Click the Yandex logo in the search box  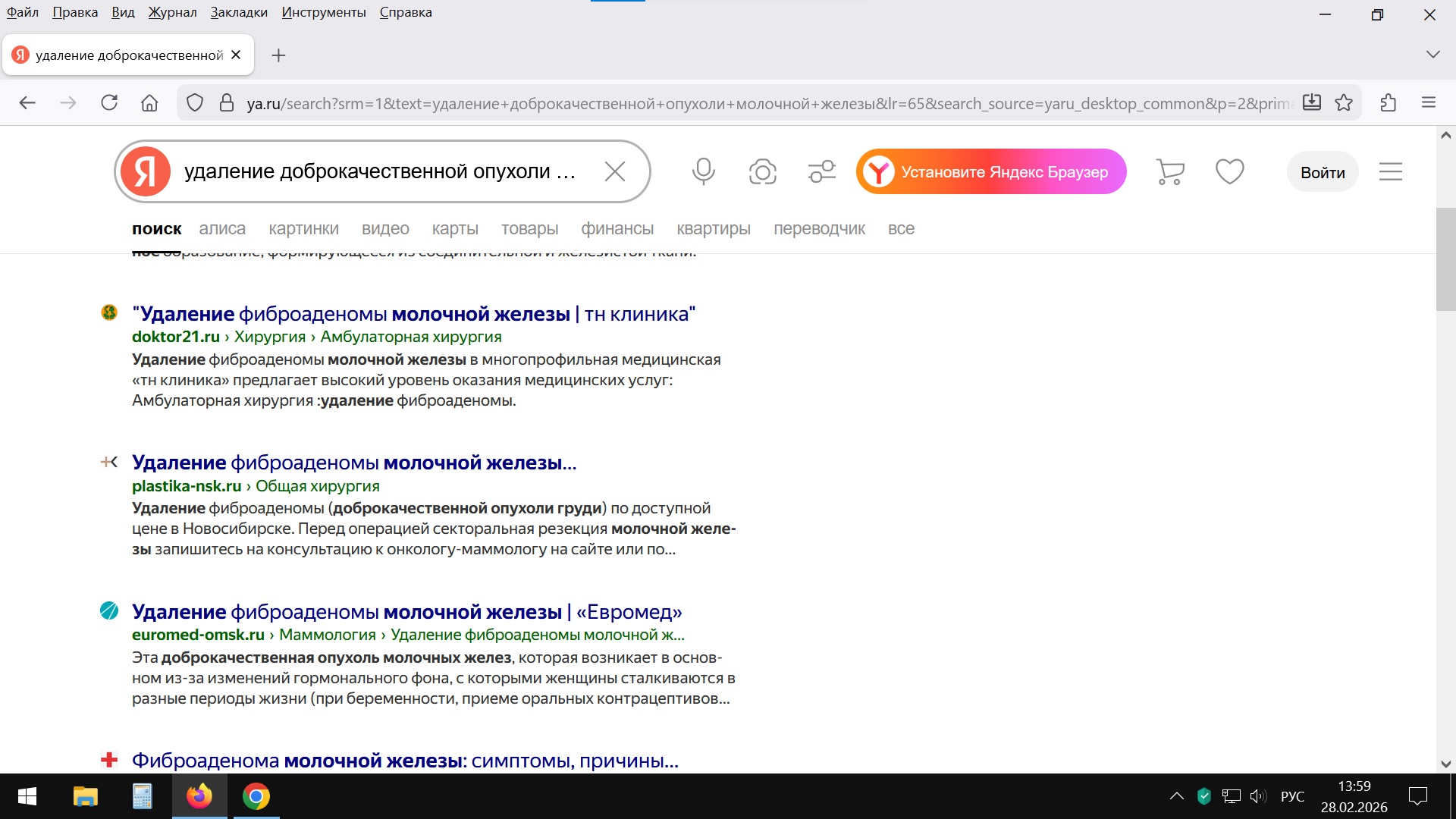click(x=146, y=171)
